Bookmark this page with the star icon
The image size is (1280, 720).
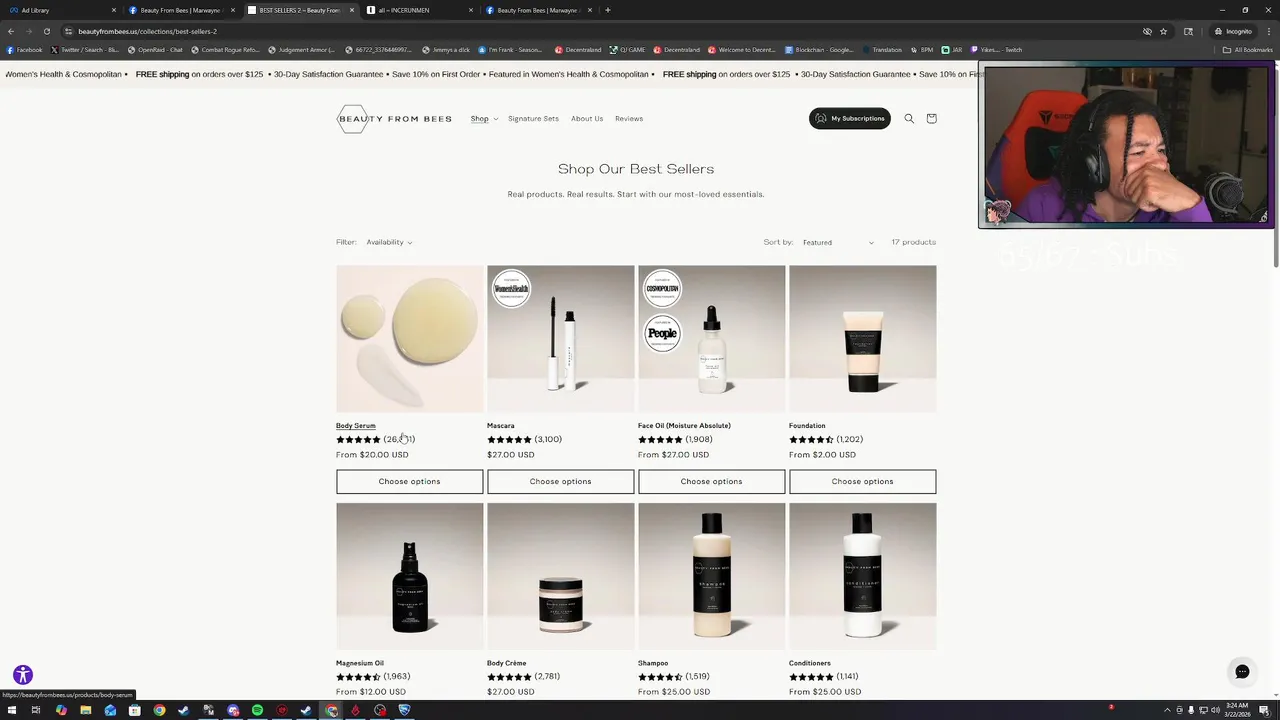(1163, 31)
